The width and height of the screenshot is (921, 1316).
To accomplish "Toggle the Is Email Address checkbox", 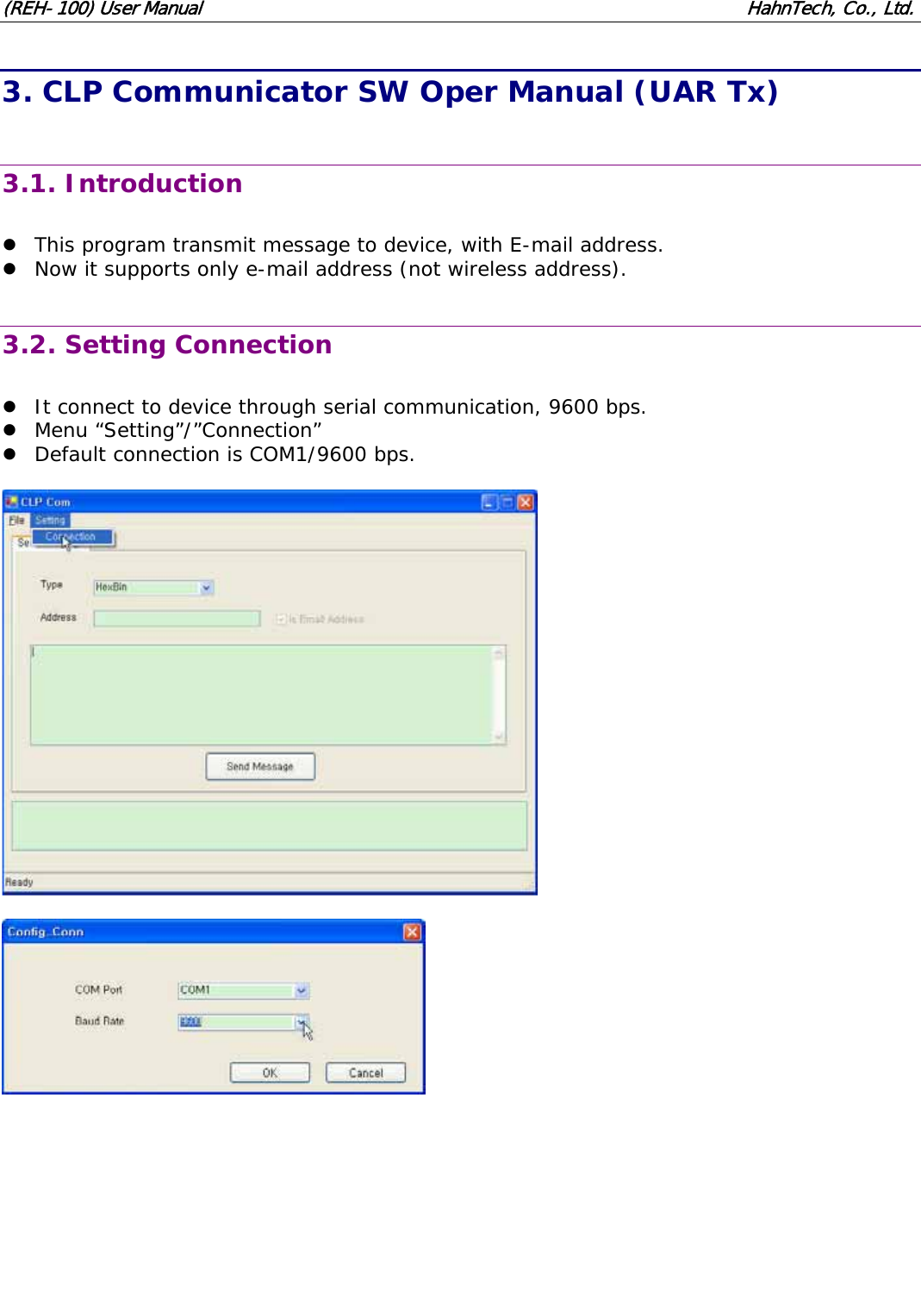I will (x=283, y=619).
